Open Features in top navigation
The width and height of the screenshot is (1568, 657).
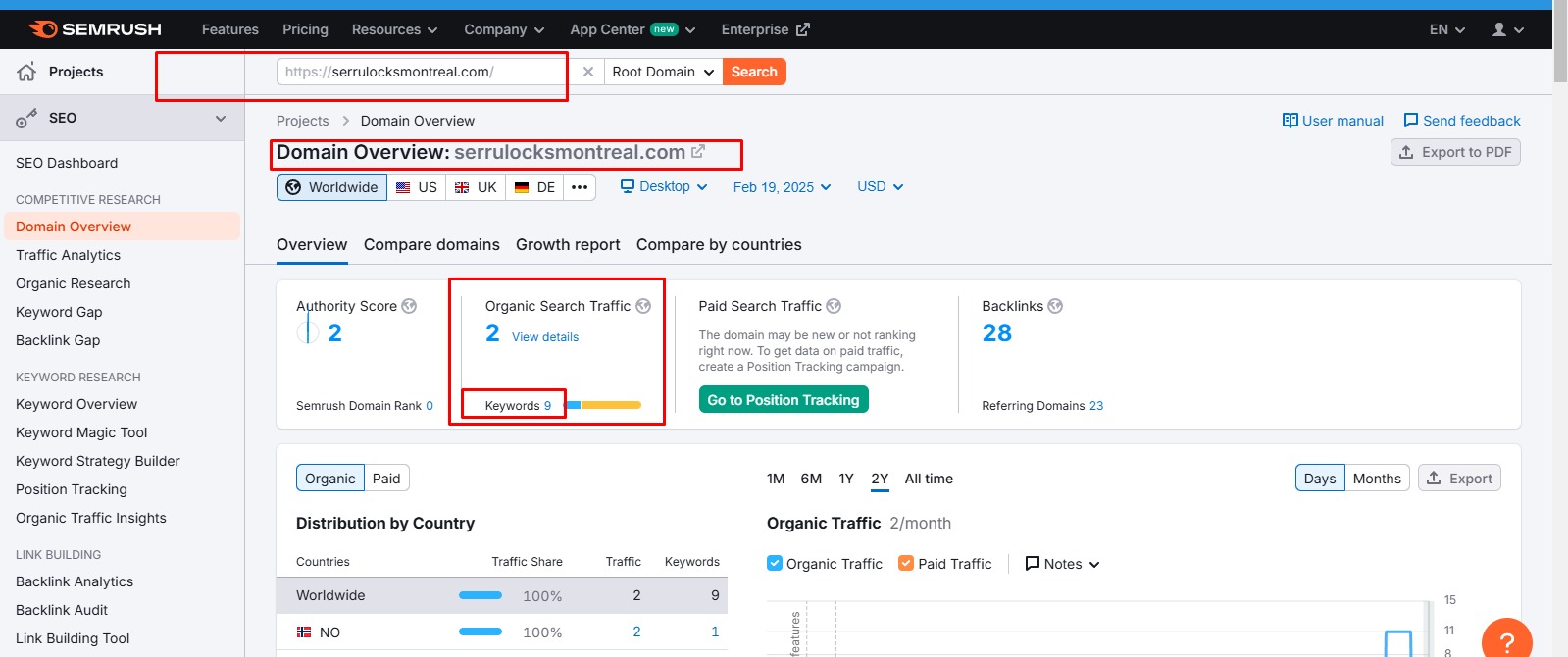point(230,29)
